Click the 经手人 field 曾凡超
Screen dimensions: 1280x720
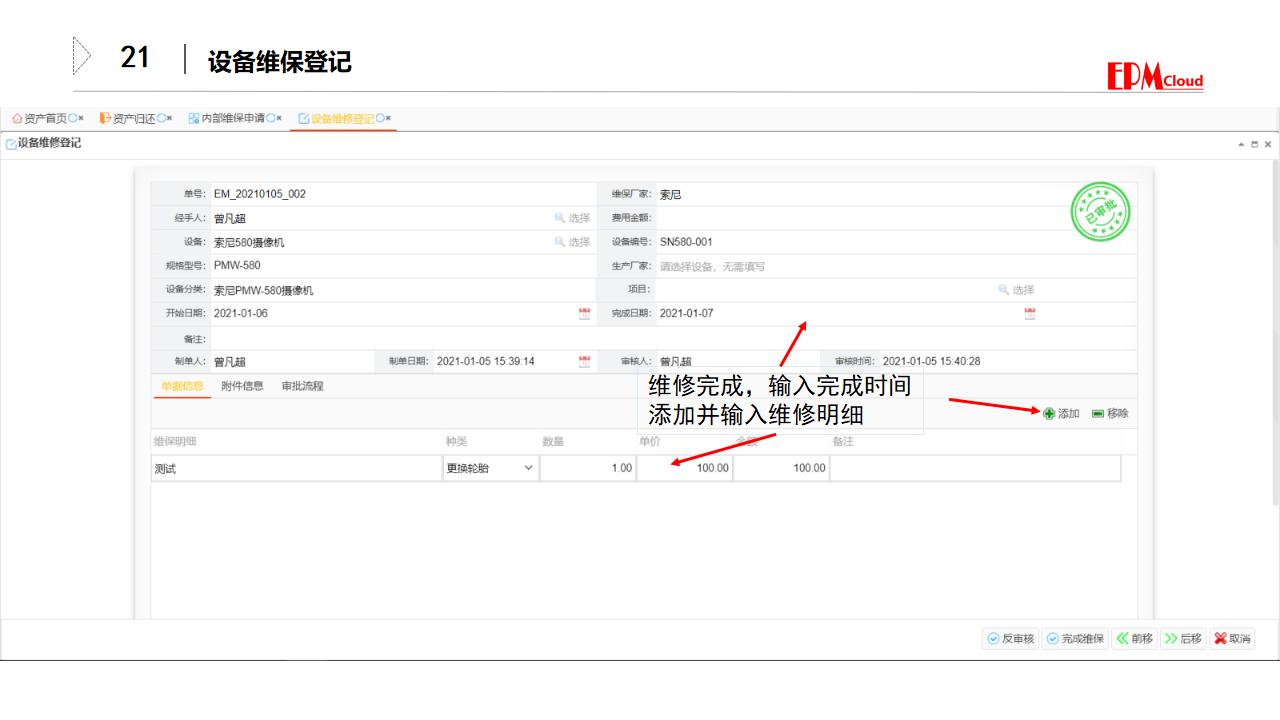click(380, 218)
